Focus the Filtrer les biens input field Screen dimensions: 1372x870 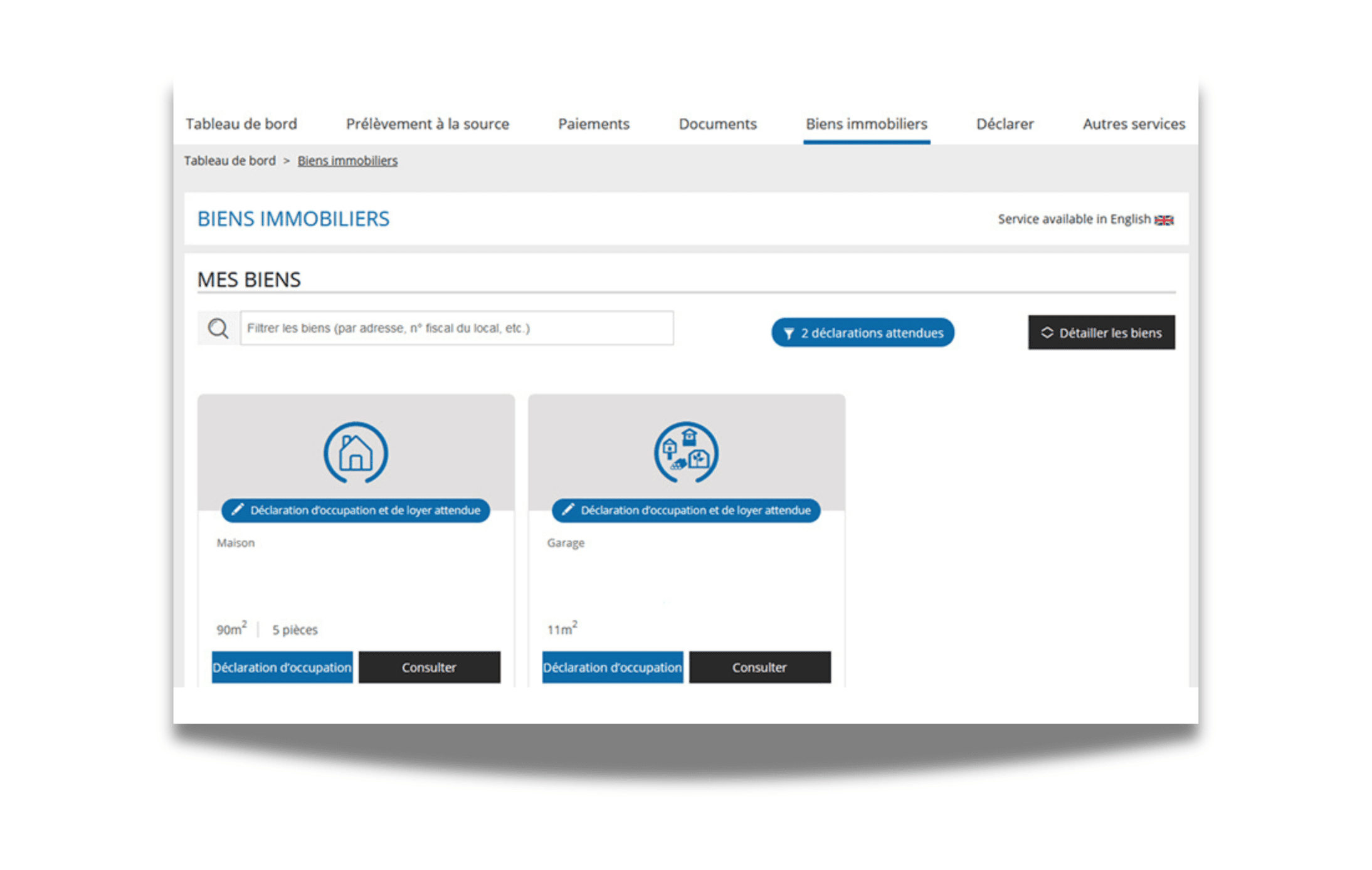tap(456, 328)
